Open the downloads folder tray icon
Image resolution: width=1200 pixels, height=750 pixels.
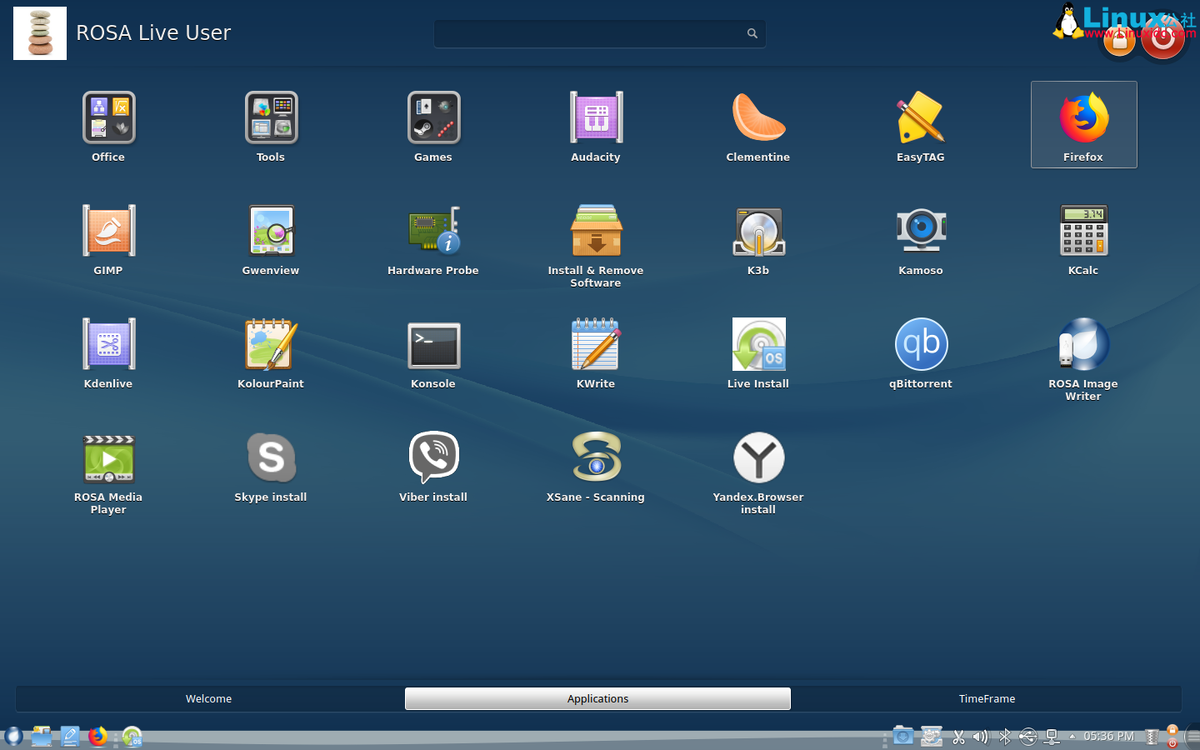click(903, 736)
